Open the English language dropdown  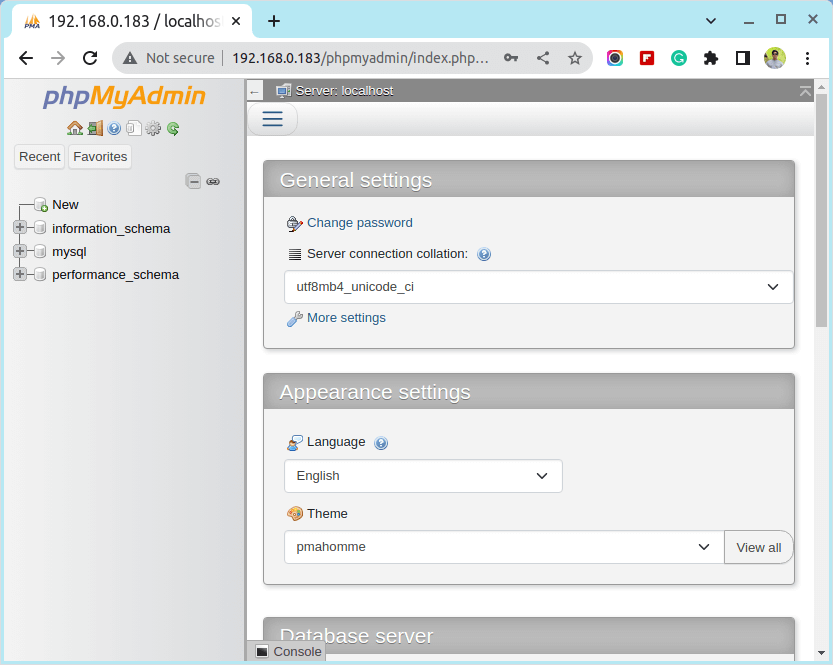pyautogui.click(x=423, y=476)
